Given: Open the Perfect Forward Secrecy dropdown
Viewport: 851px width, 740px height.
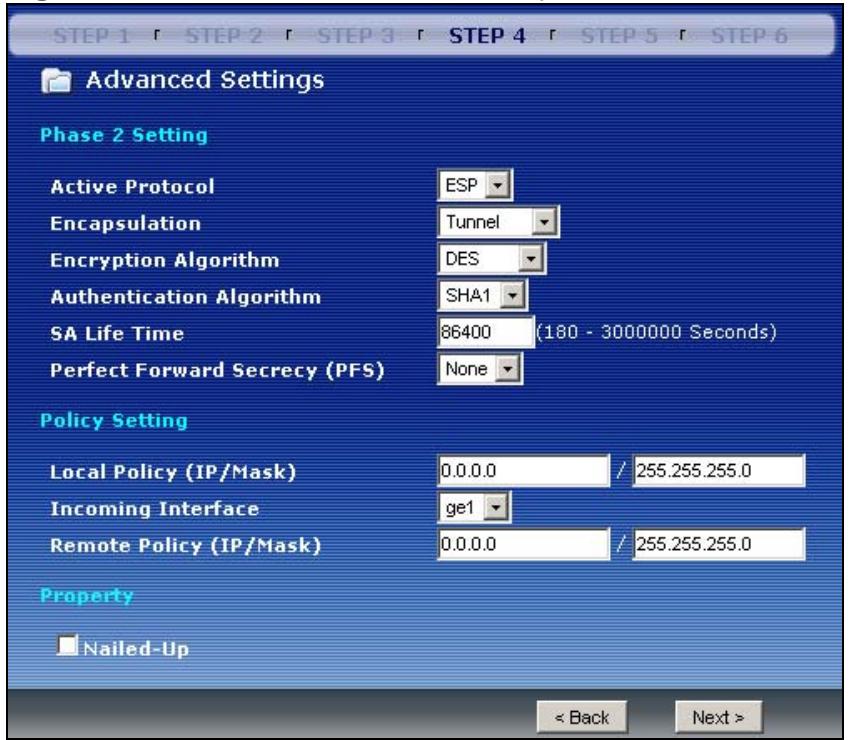Looking at the screenshot, I should [x=480, y=369].
